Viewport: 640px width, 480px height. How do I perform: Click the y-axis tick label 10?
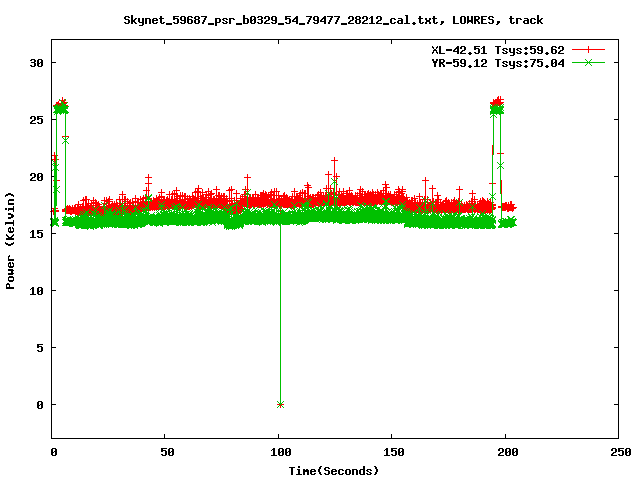(36, 291)
